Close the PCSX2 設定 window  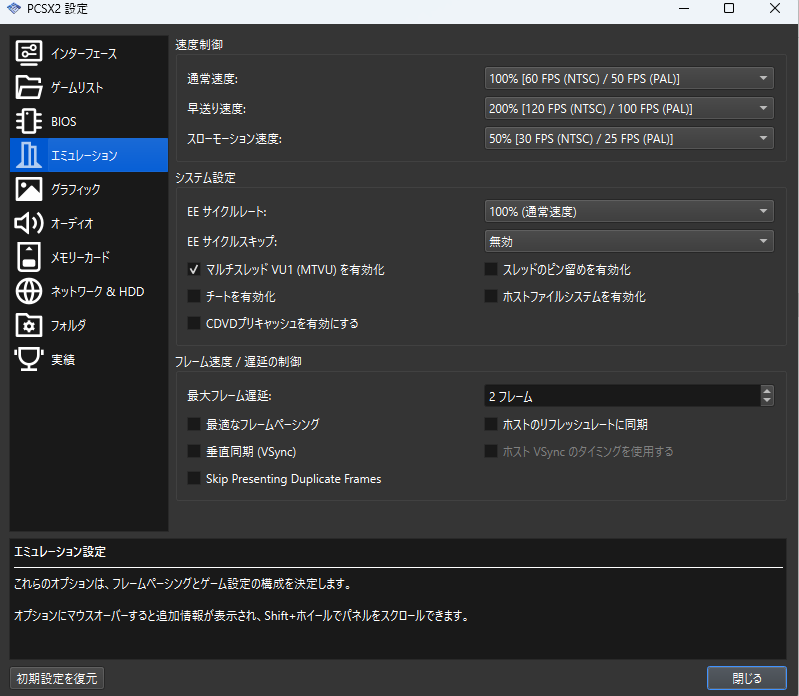[x=775, y=8]
